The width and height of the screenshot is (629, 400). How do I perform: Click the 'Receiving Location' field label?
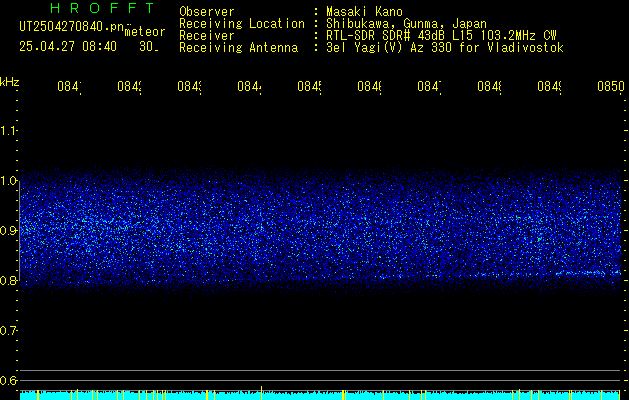click(x=242, y=24)
